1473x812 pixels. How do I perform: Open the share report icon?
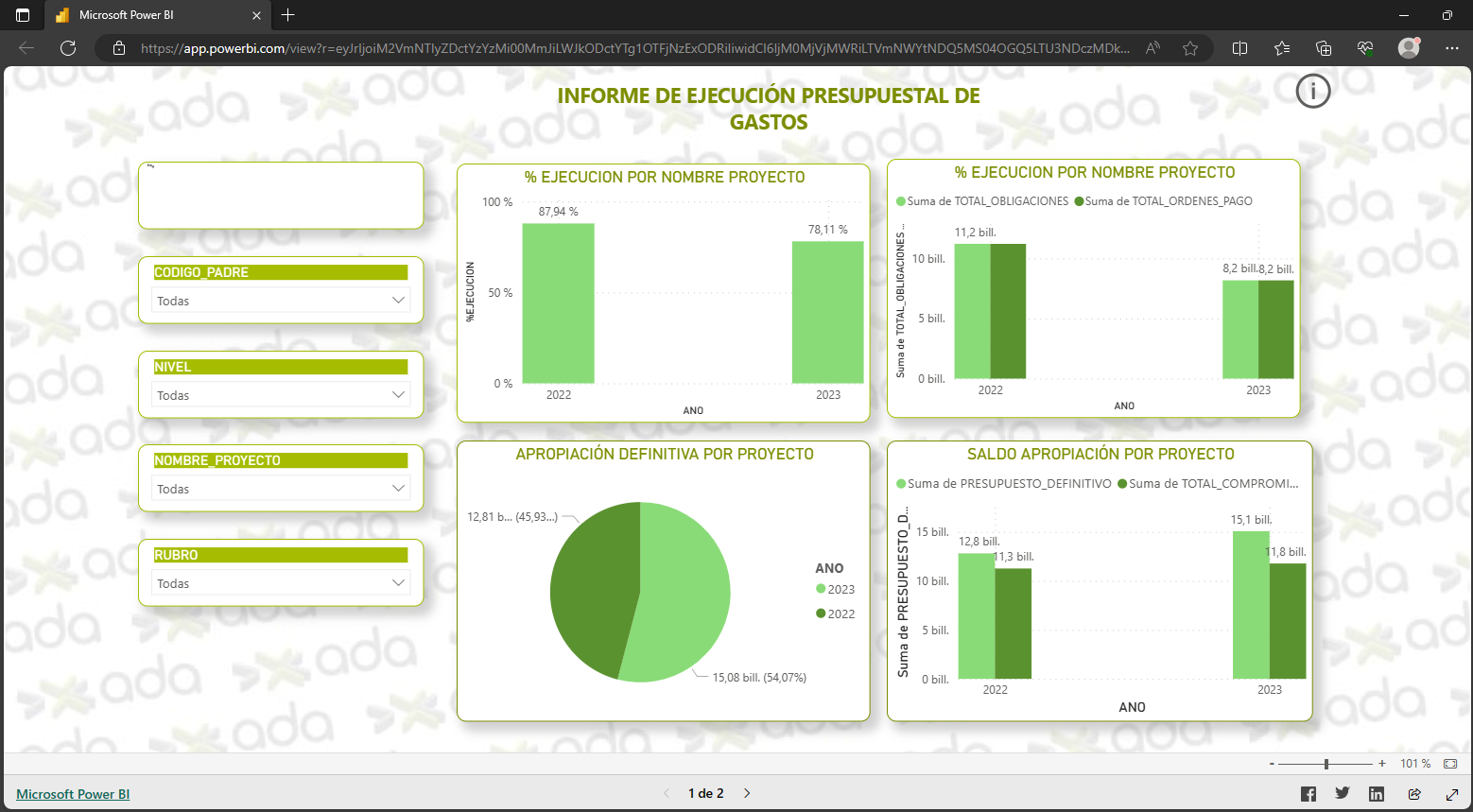click(x=1414, y=794)
